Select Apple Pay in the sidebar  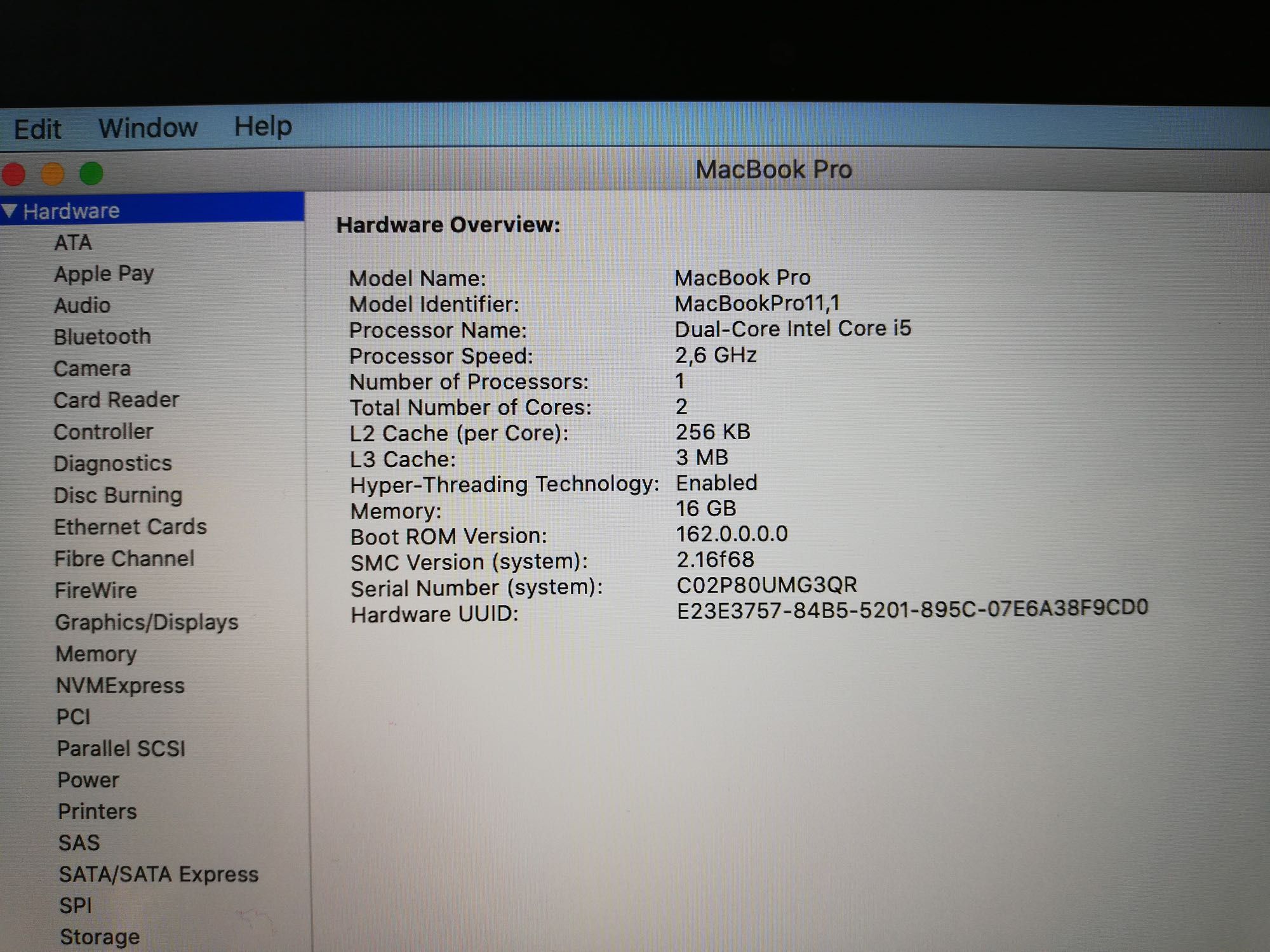(x=104, y=274)
